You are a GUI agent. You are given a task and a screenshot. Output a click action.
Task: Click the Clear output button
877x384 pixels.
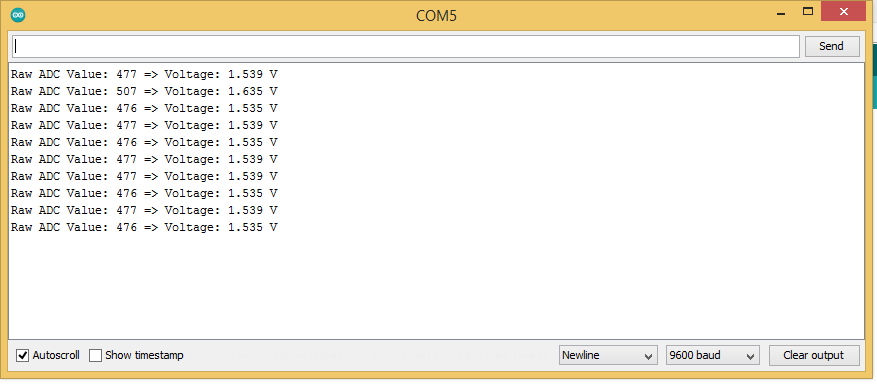(814, 355)
